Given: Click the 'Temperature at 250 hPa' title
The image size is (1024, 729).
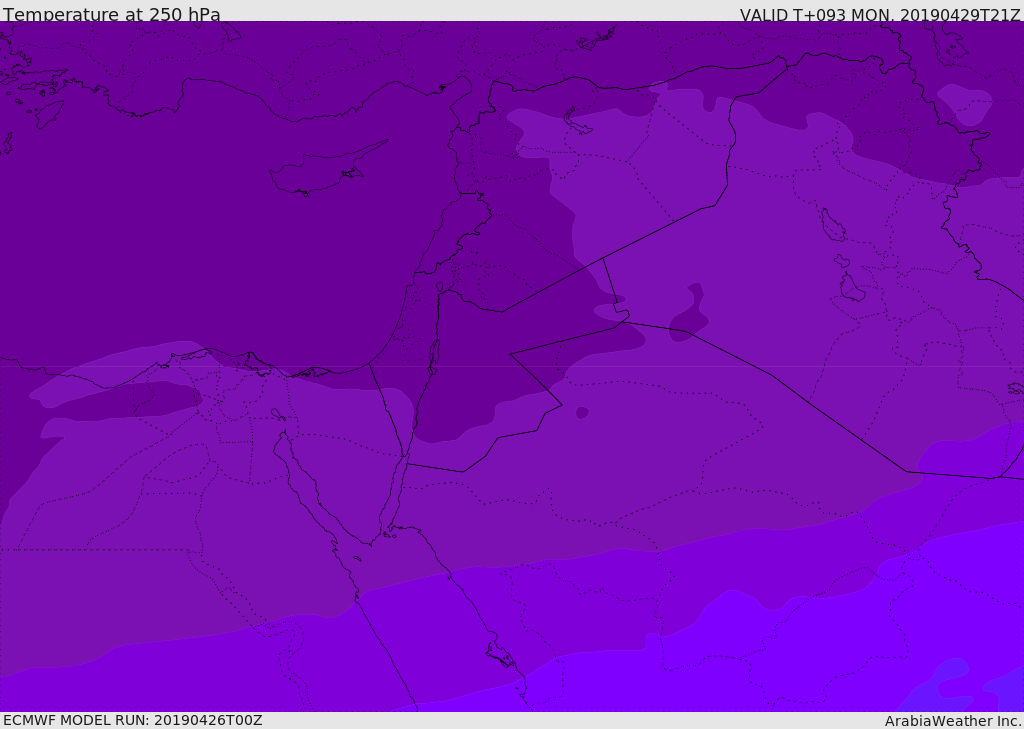Looking at the screenshot, I should 112,14.
